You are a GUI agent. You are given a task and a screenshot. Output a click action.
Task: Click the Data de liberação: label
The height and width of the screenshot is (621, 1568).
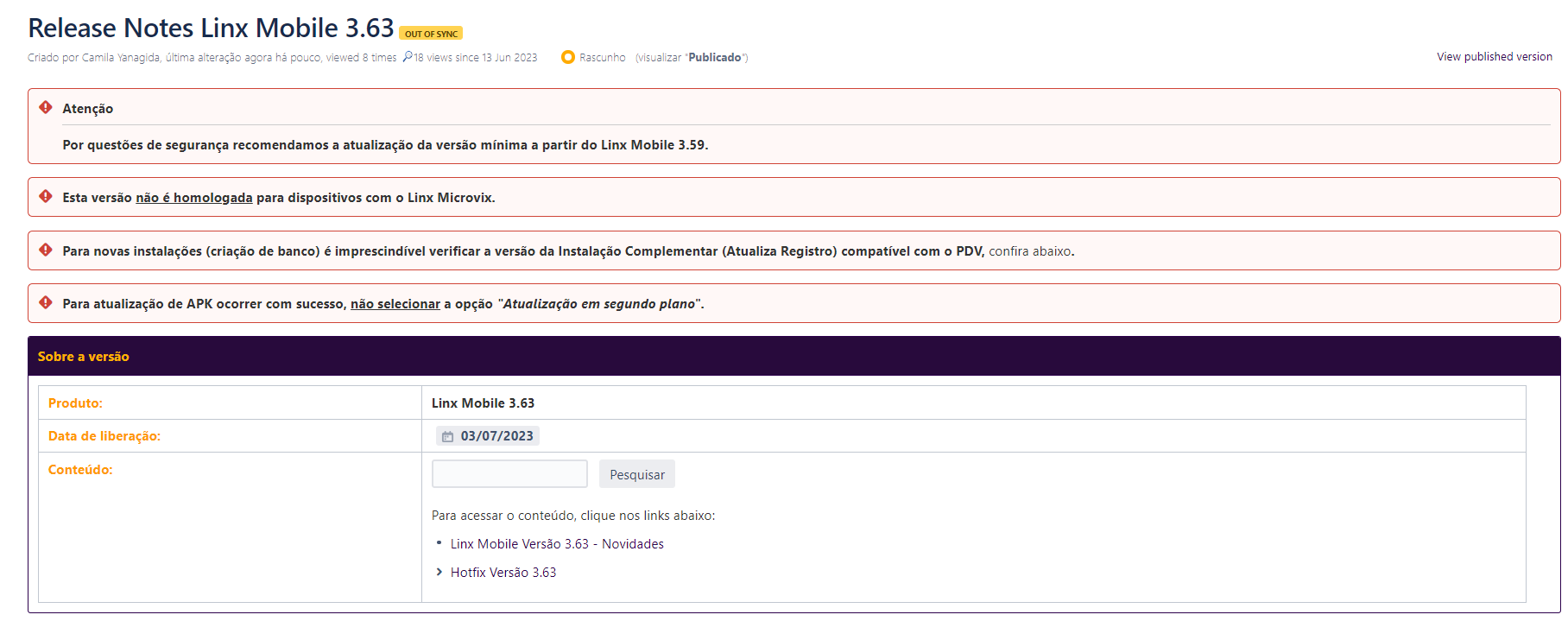click(104, 436)
